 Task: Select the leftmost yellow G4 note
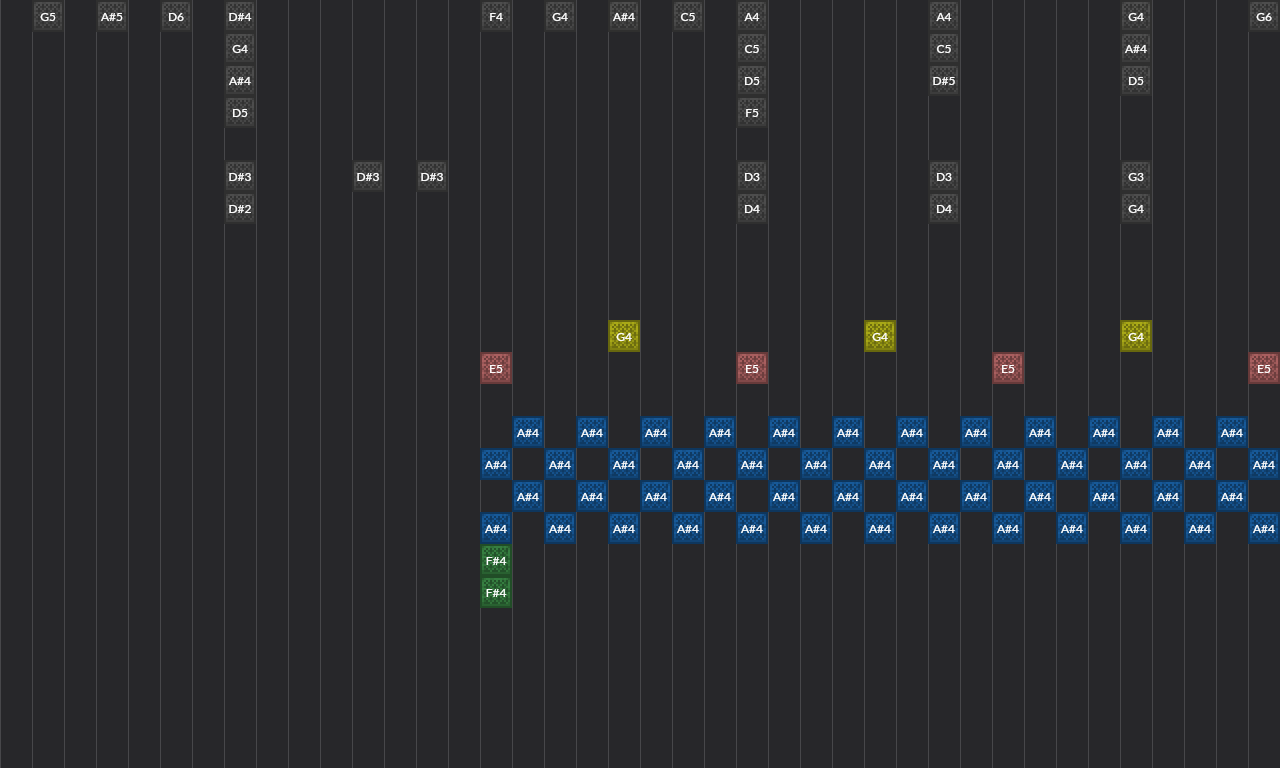pos(624,337)
